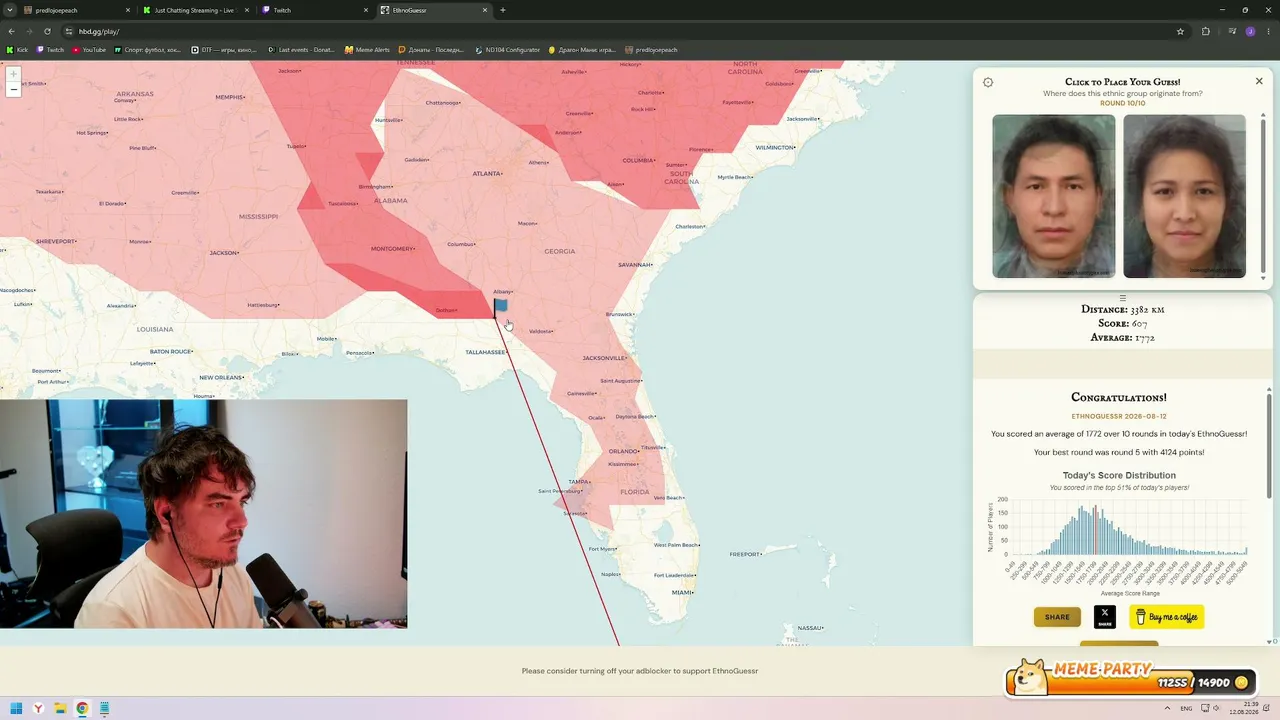
Task: Zoom in on the map
Action: click(x=14, y=74)
